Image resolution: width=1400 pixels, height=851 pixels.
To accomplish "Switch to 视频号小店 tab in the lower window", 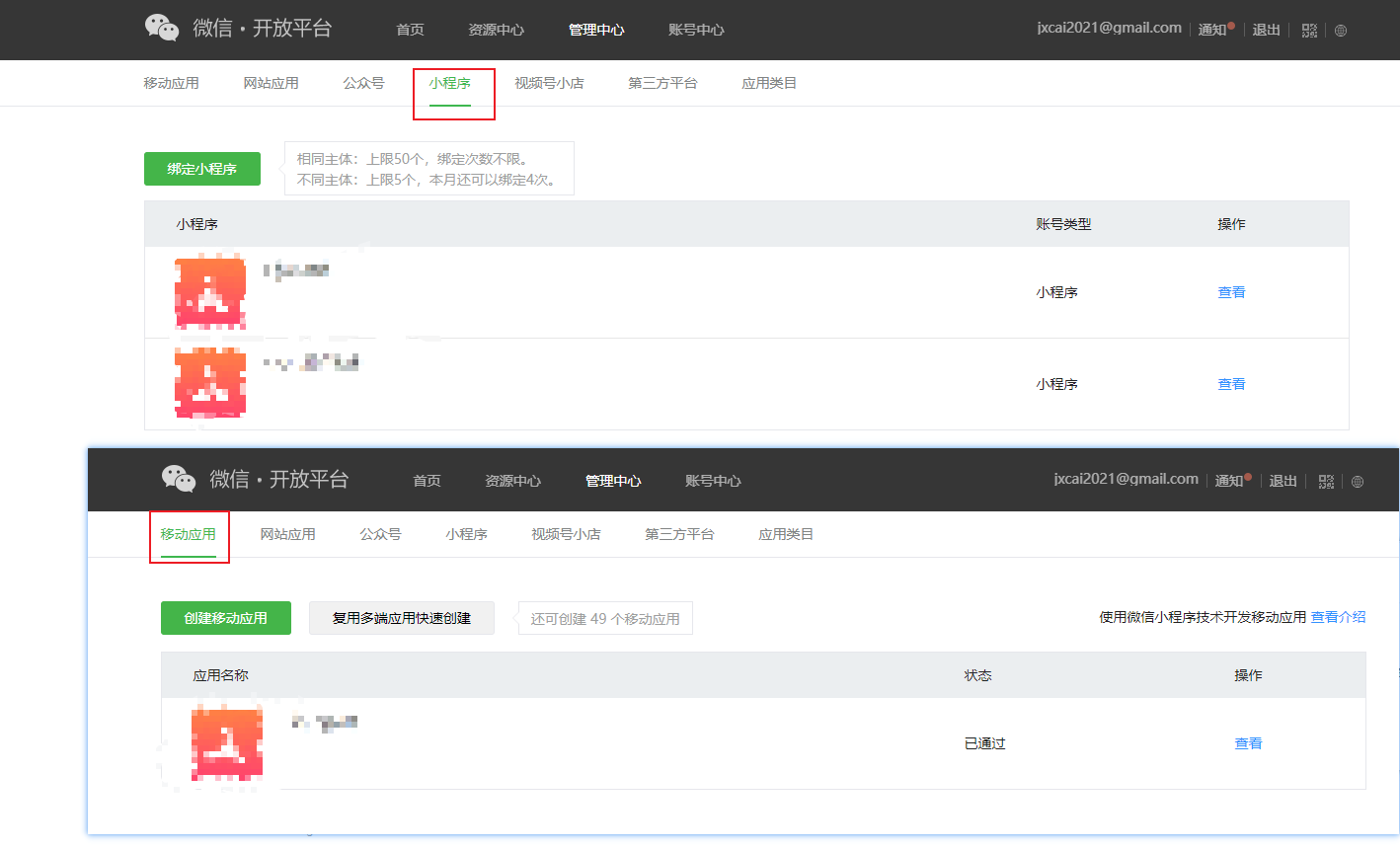I will (566, 534).
